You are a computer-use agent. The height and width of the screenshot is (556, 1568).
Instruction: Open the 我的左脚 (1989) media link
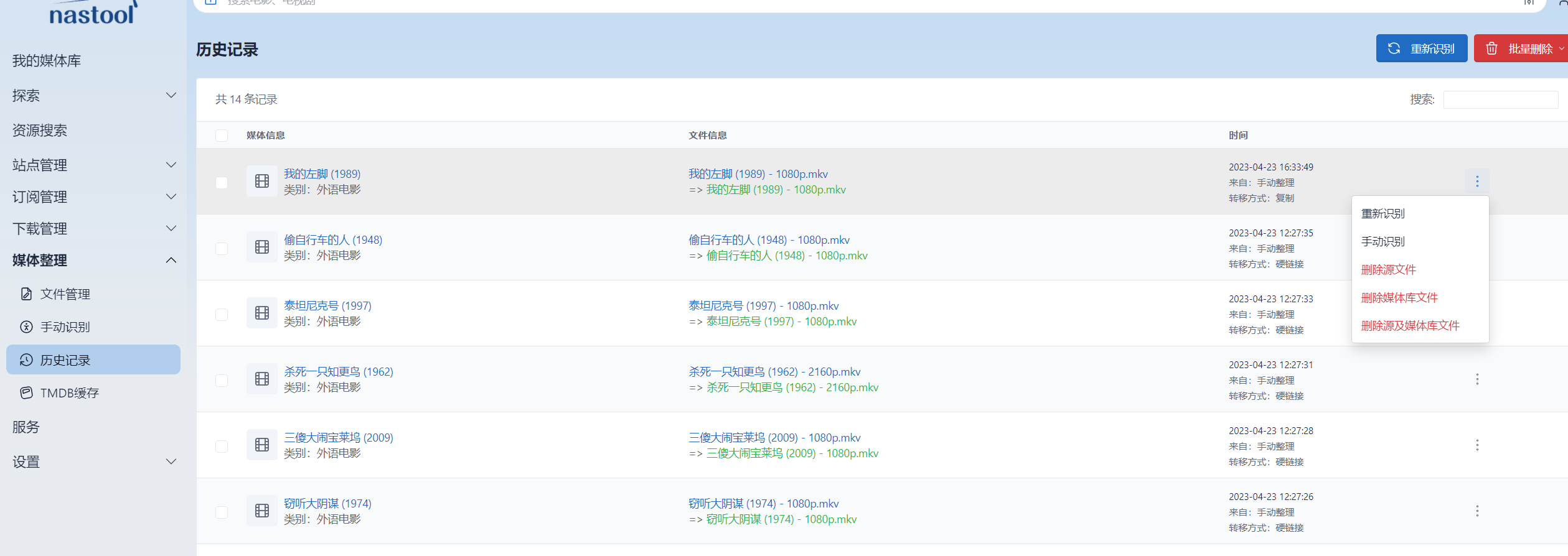tap(322, 174)
